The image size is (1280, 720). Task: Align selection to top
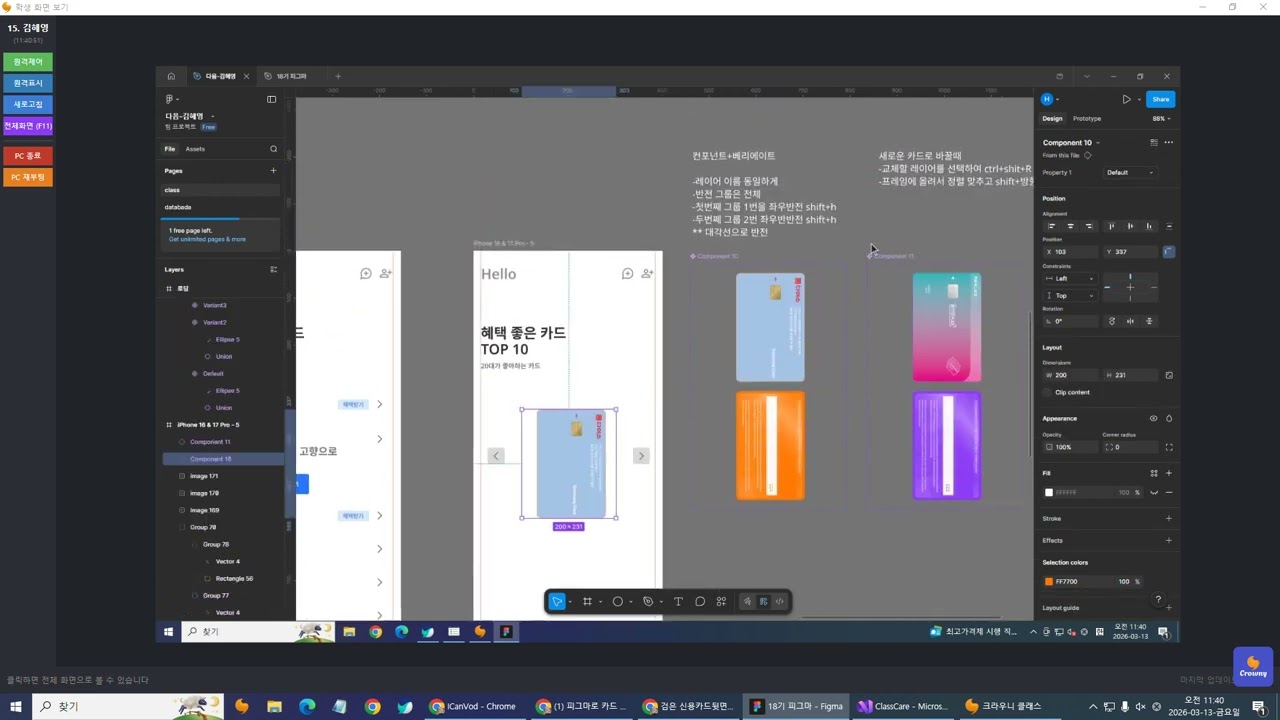[1111, 226]
